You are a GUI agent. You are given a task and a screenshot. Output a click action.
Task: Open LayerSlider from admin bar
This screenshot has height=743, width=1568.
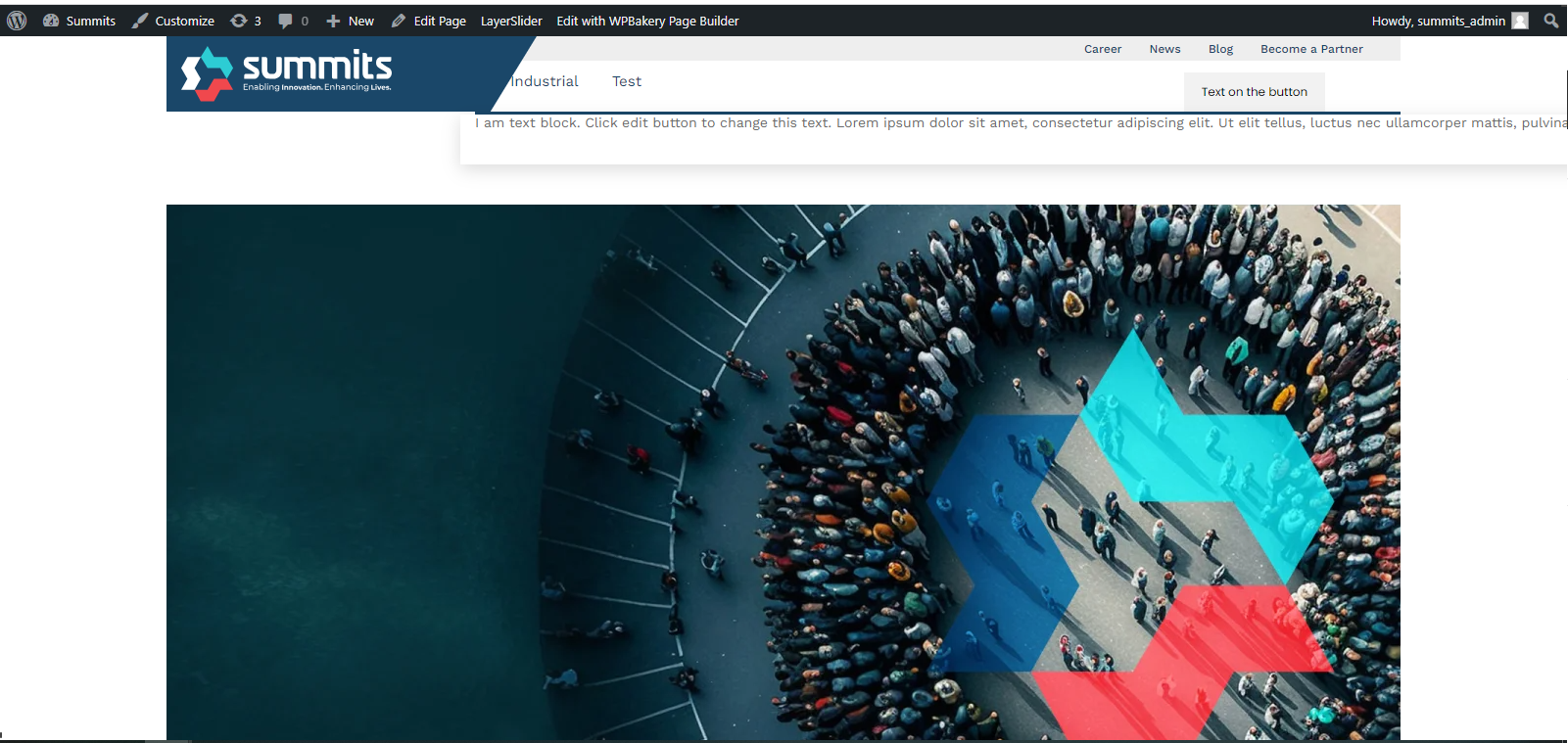[x=511, y=21]
